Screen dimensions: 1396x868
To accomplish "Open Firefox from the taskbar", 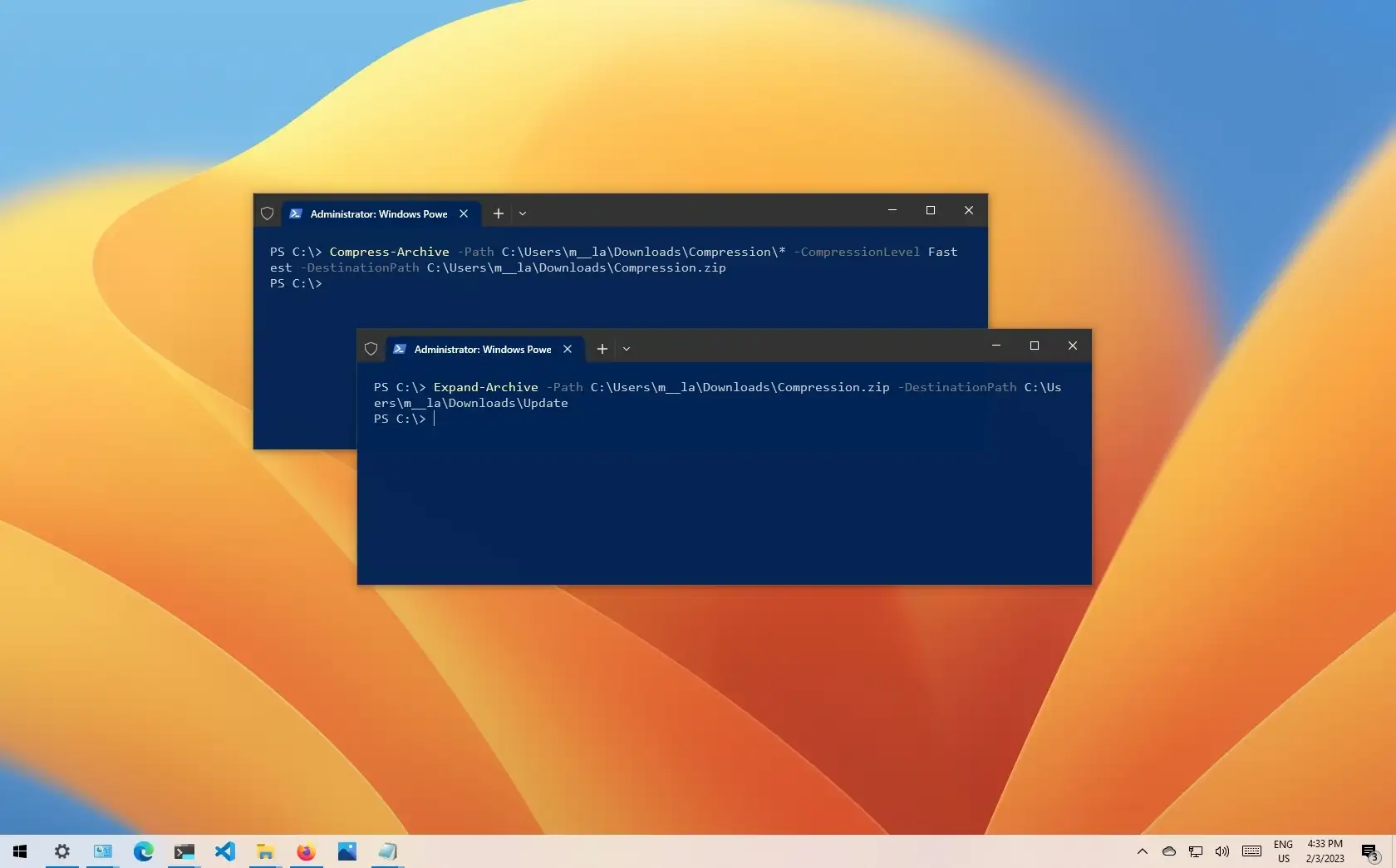I will (305, 851).
